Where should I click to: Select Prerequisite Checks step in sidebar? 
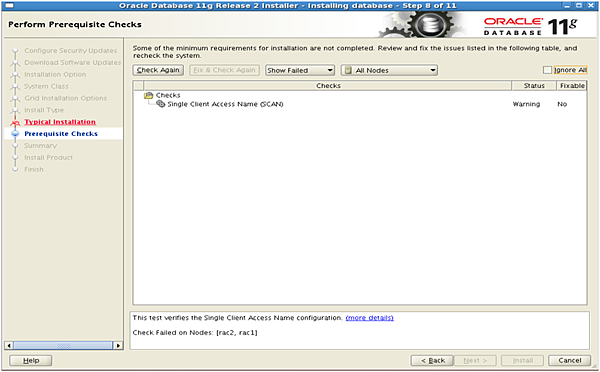click(x=61, y=134)
